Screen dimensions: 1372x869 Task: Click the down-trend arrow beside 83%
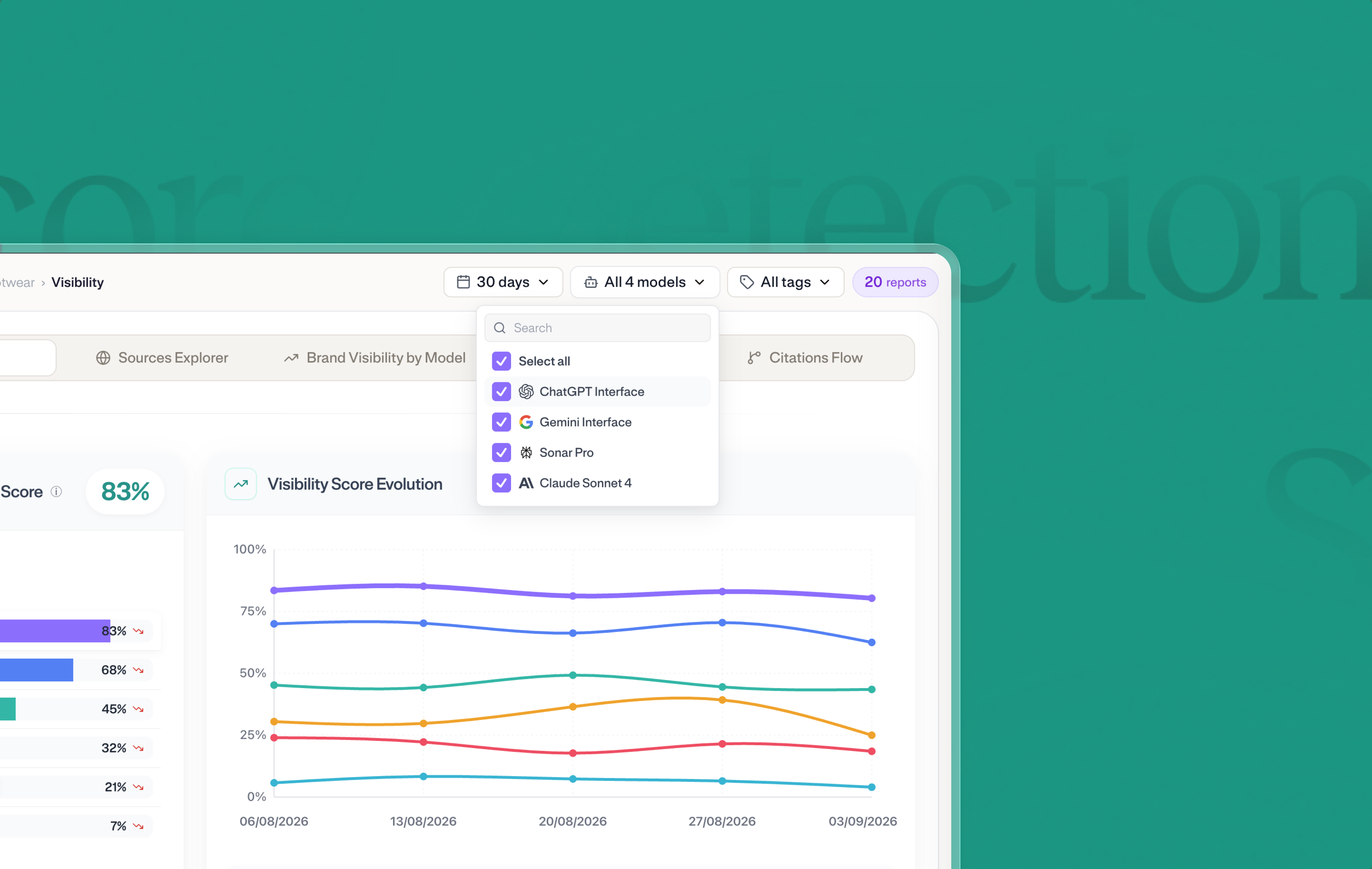click(138, 631)
